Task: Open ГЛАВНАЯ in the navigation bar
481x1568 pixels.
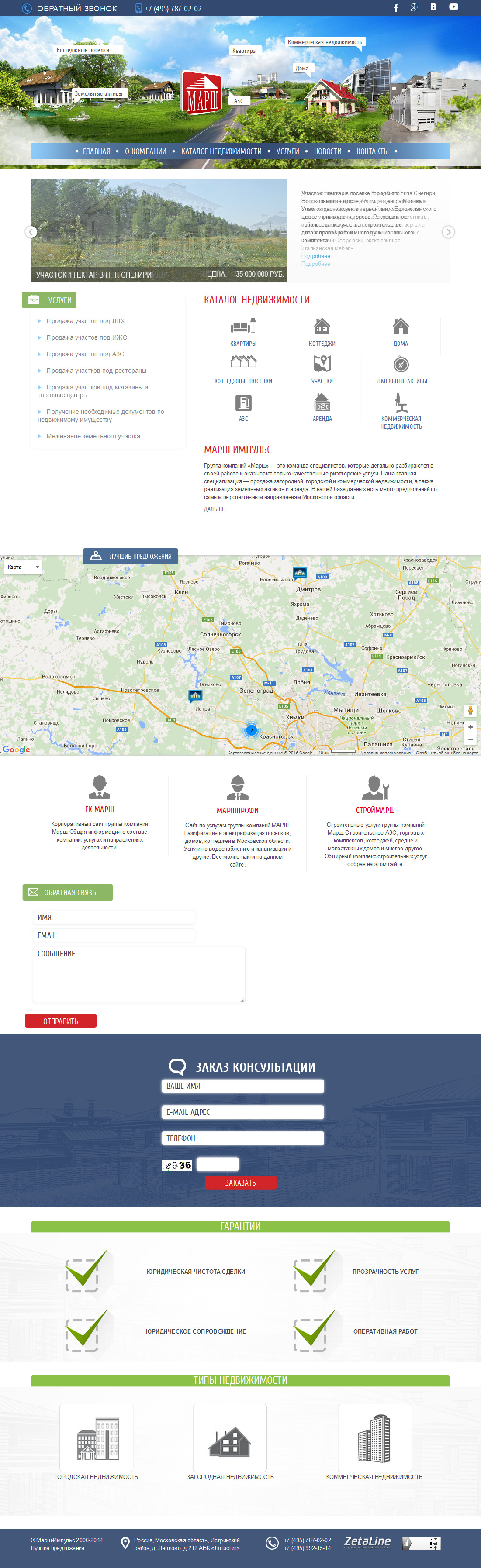Action: coord(97,151)
